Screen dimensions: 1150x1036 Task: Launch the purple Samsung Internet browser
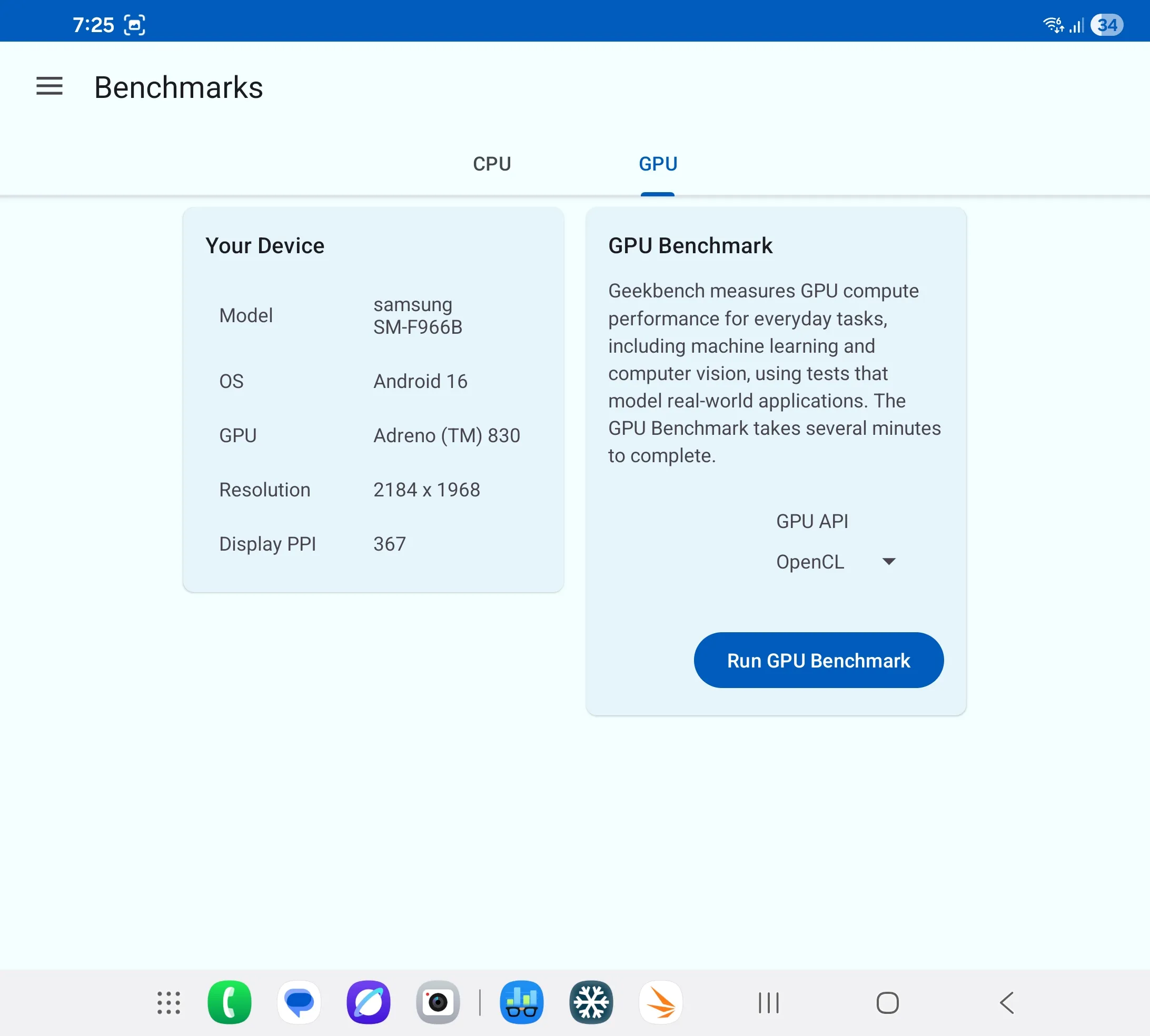point(369,1002)
